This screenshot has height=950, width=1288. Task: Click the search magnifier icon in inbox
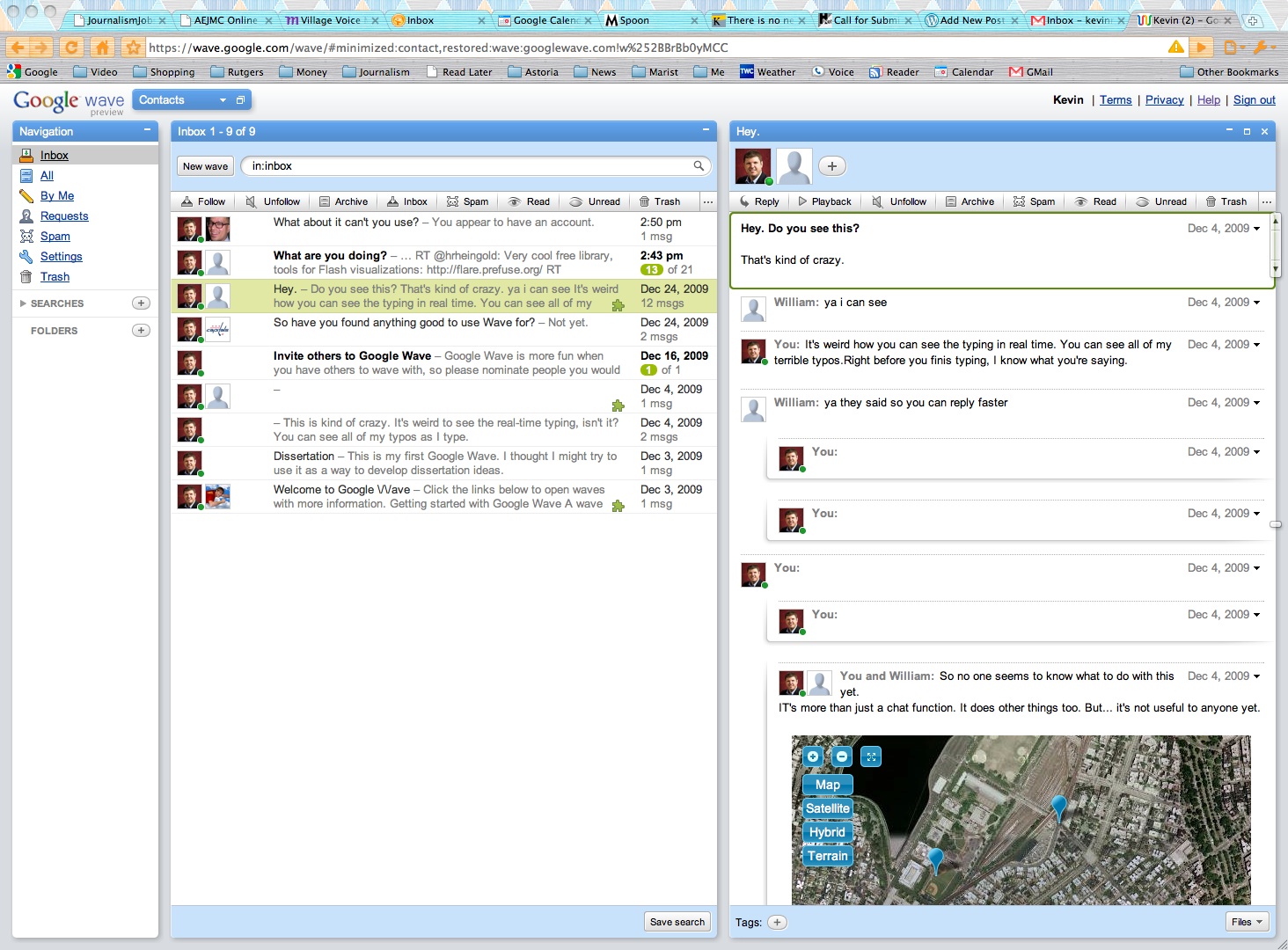pos(699,166)
